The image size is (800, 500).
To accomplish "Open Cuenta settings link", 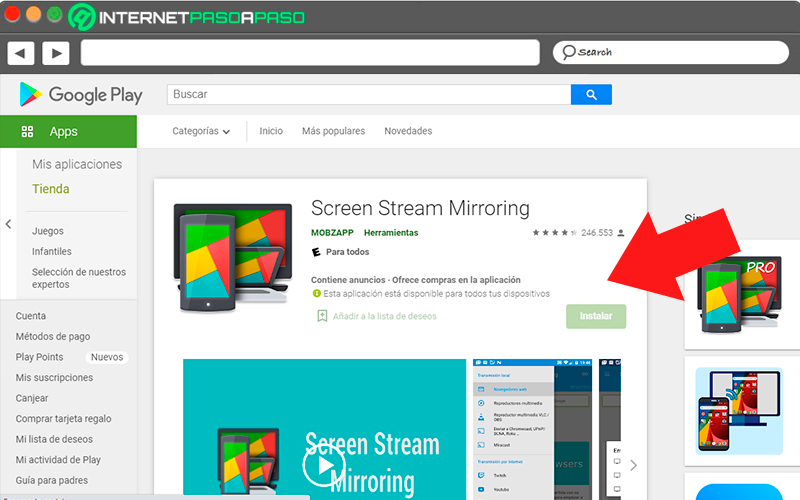I will pyautogui.click(x=31, y=316).
